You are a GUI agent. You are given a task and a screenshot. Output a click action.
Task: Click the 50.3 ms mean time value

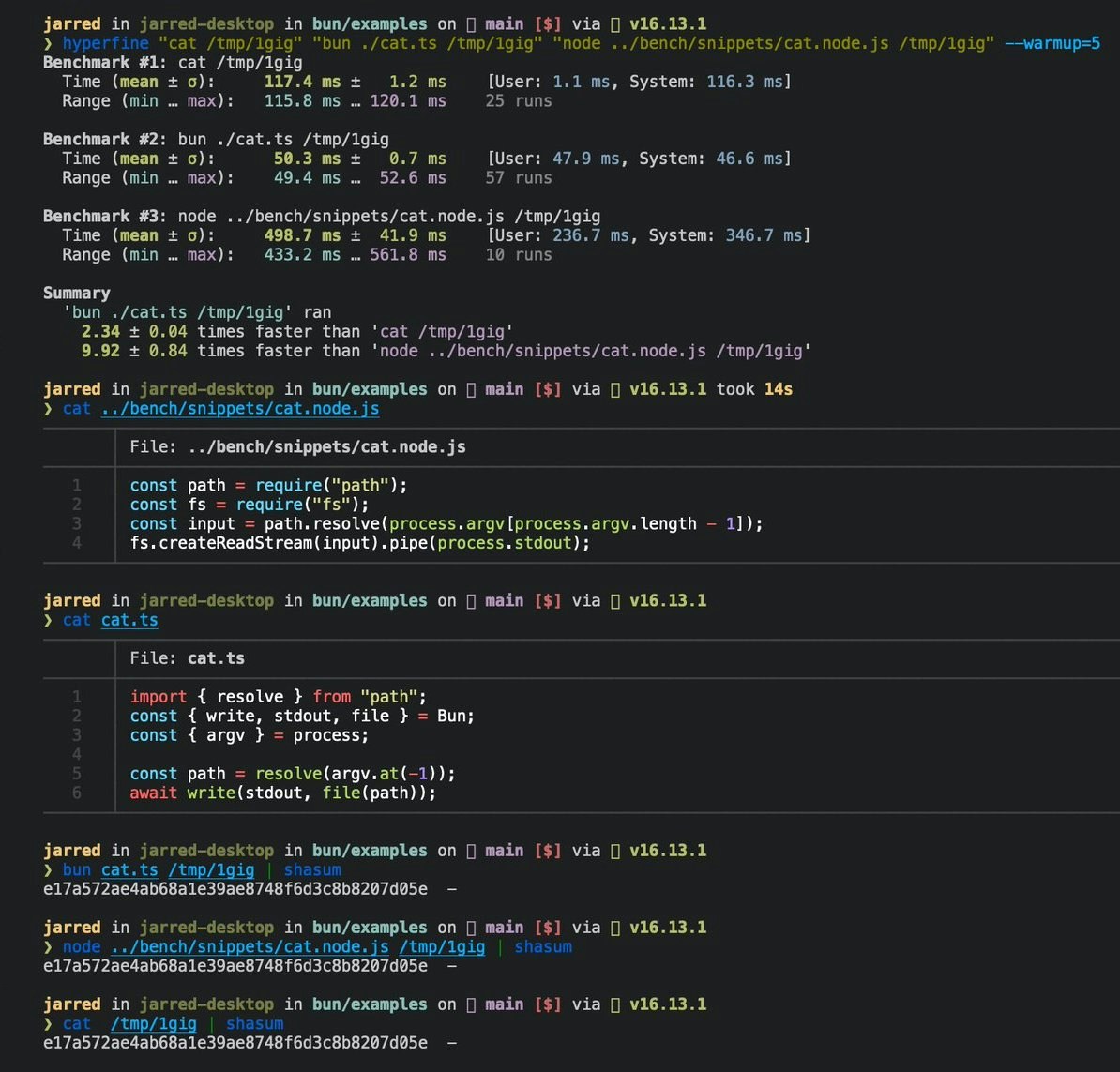click(307, 159)
